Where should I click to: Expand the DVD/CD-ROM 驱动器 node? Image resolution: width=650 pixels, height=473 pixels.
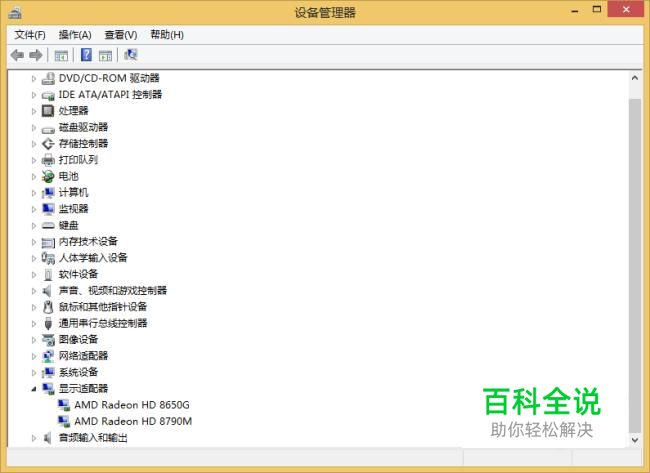tap(34, 78)
